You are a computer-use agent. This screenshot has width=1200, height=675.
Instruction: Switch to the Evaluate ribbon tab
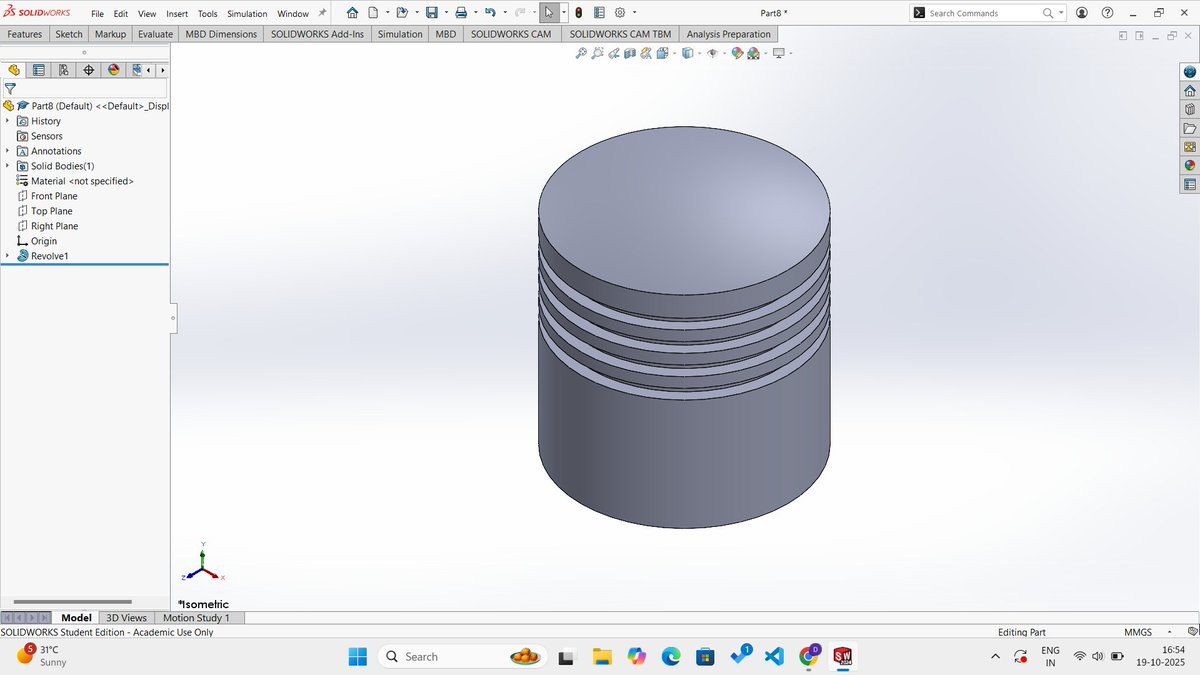pos(155,34)
